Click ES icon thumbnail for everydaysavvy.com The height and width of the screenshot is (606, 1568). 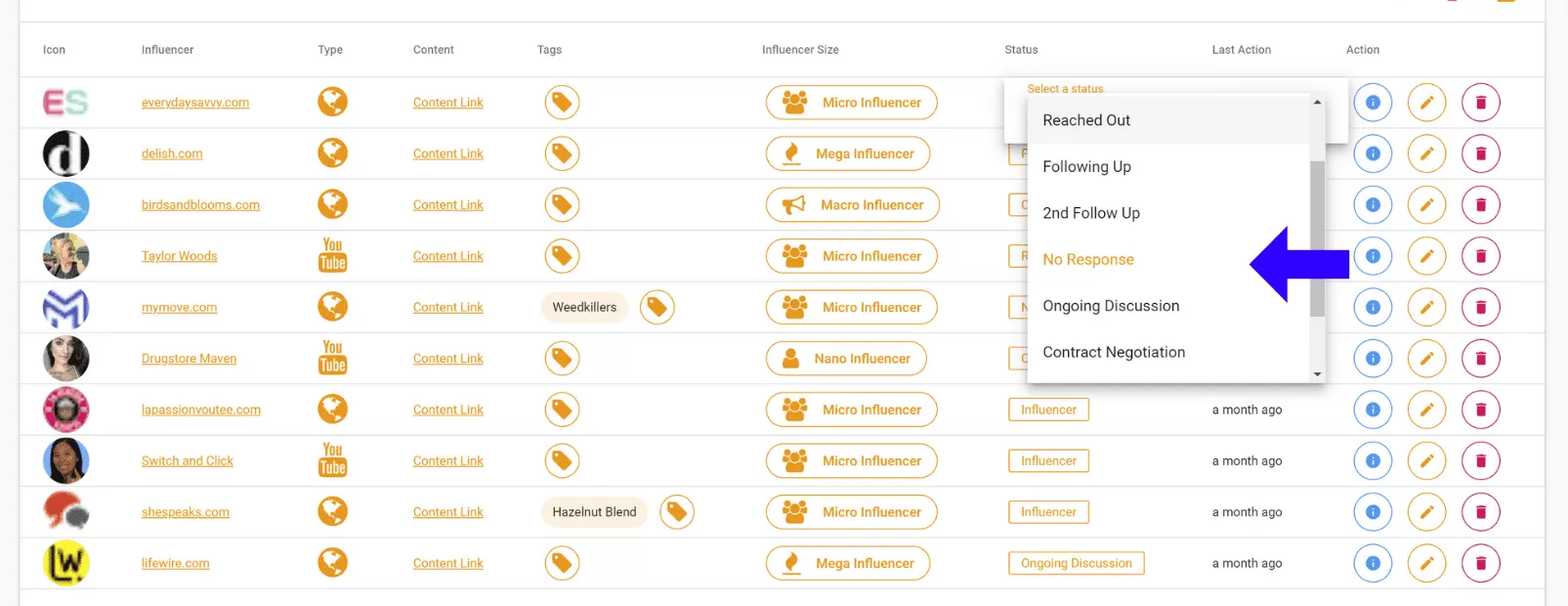(x=65, y=102)
